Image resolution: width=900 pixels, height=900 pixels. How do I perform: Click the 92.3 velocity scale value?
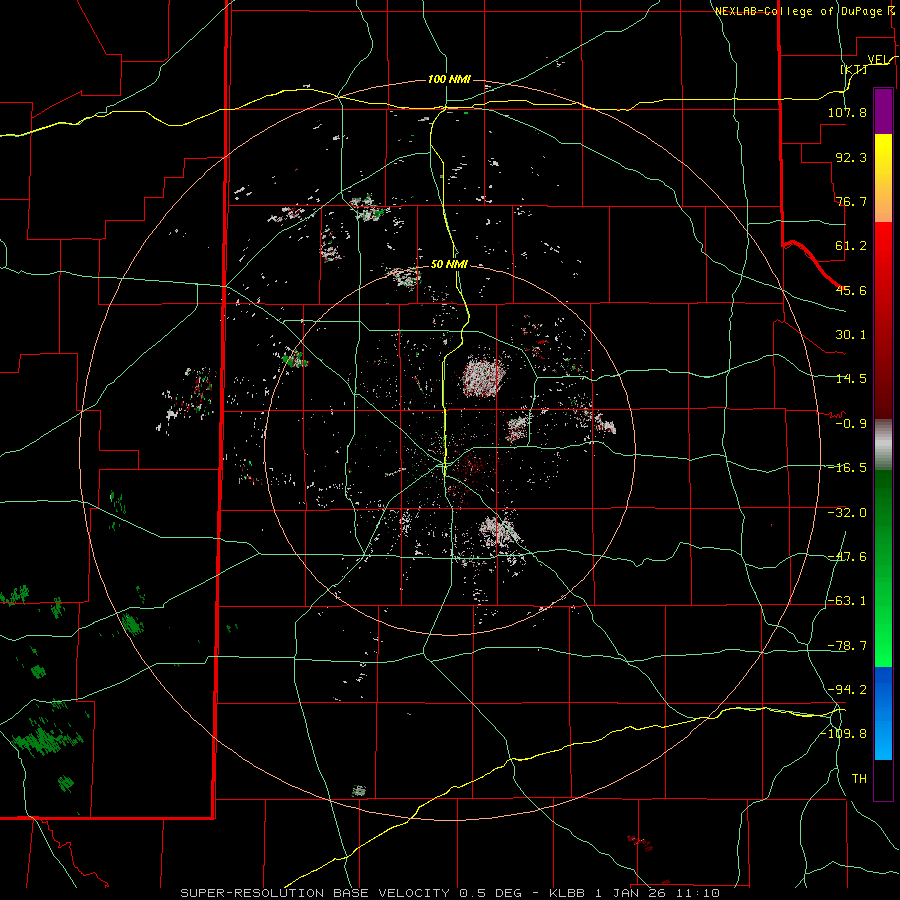(851, 157)
